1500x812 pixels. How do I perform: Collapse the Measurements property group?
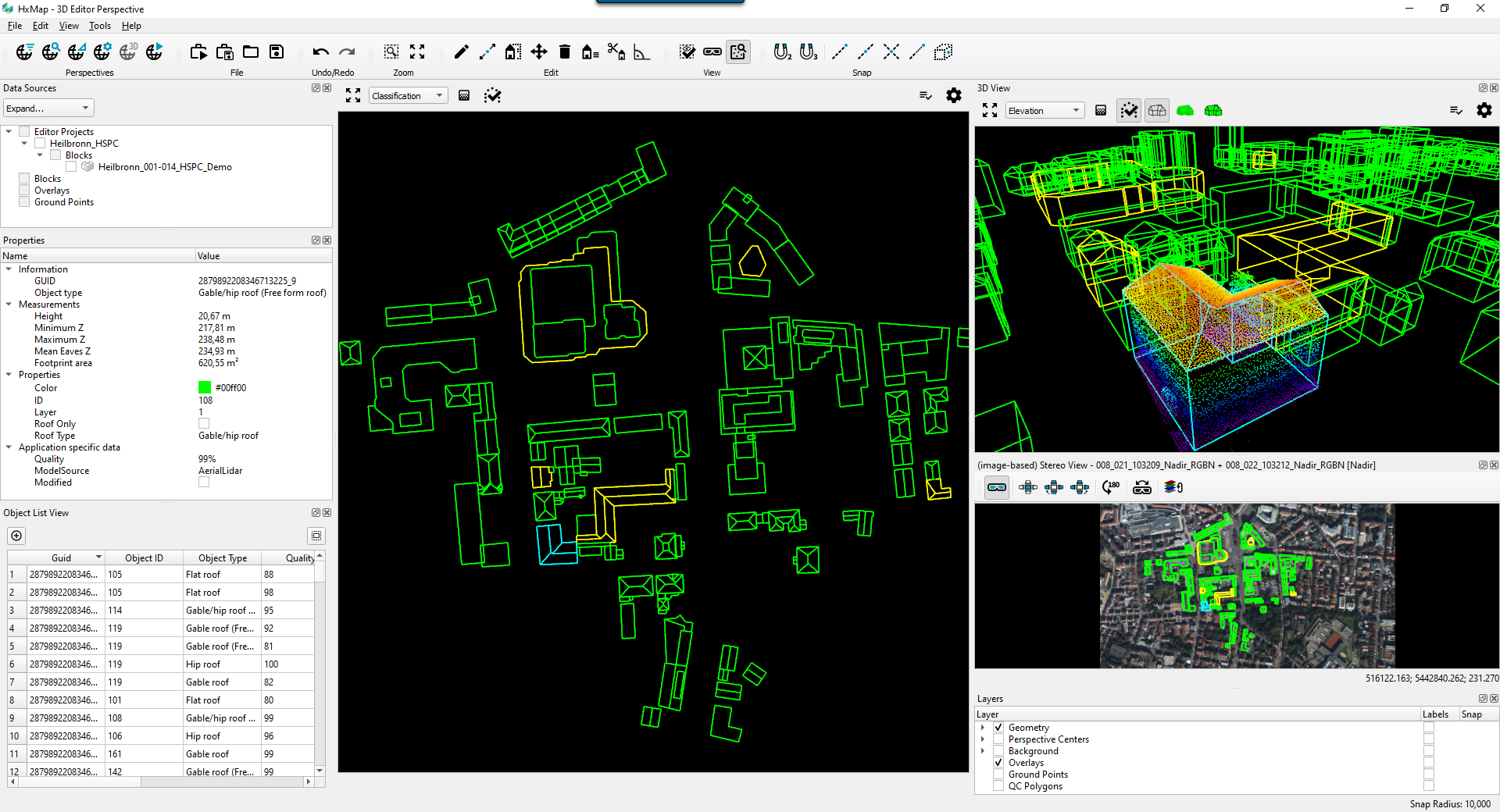point(9,304)
